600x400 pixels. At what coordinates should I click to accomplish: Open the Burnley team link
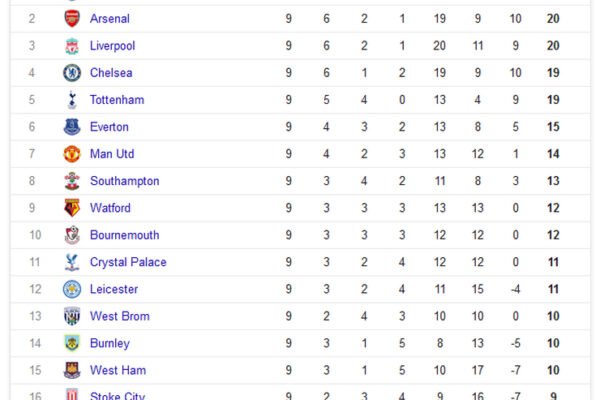pos(110,343)
